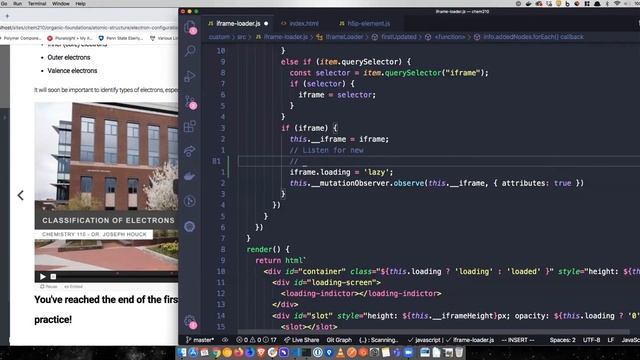
Task: Click the '{..}: Scanning..' status item
Action: tap(378, 340)
